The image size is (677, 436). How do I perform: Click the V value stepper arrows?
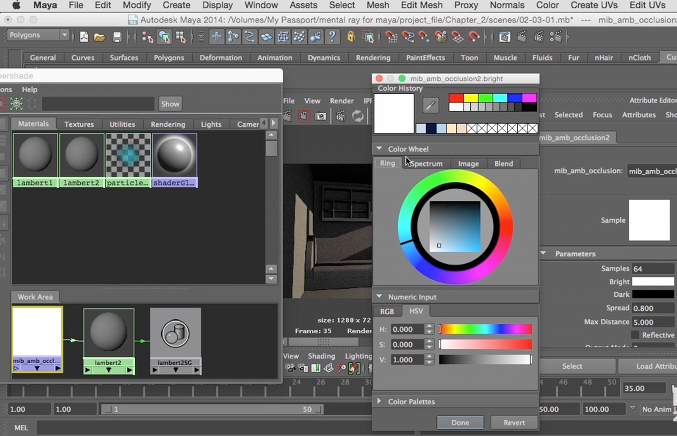pos(429,360)
